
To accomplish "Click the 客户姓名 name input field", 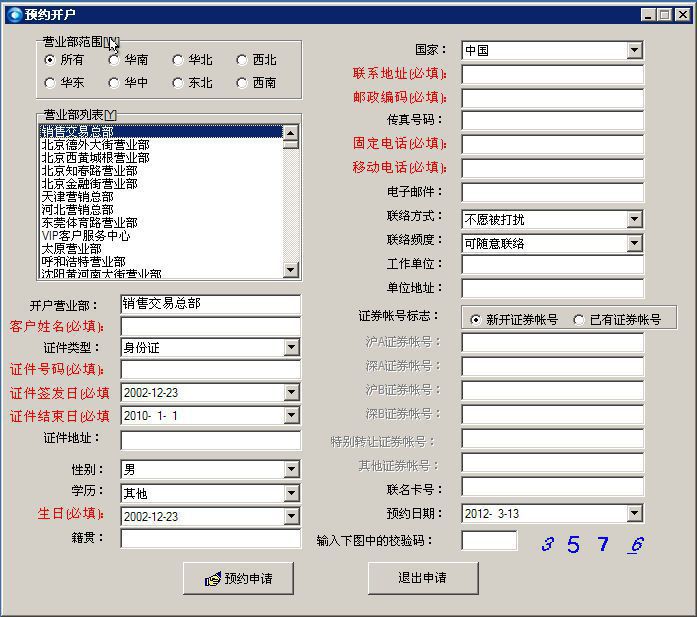I will pyautogui.click(x=211, y=327).
